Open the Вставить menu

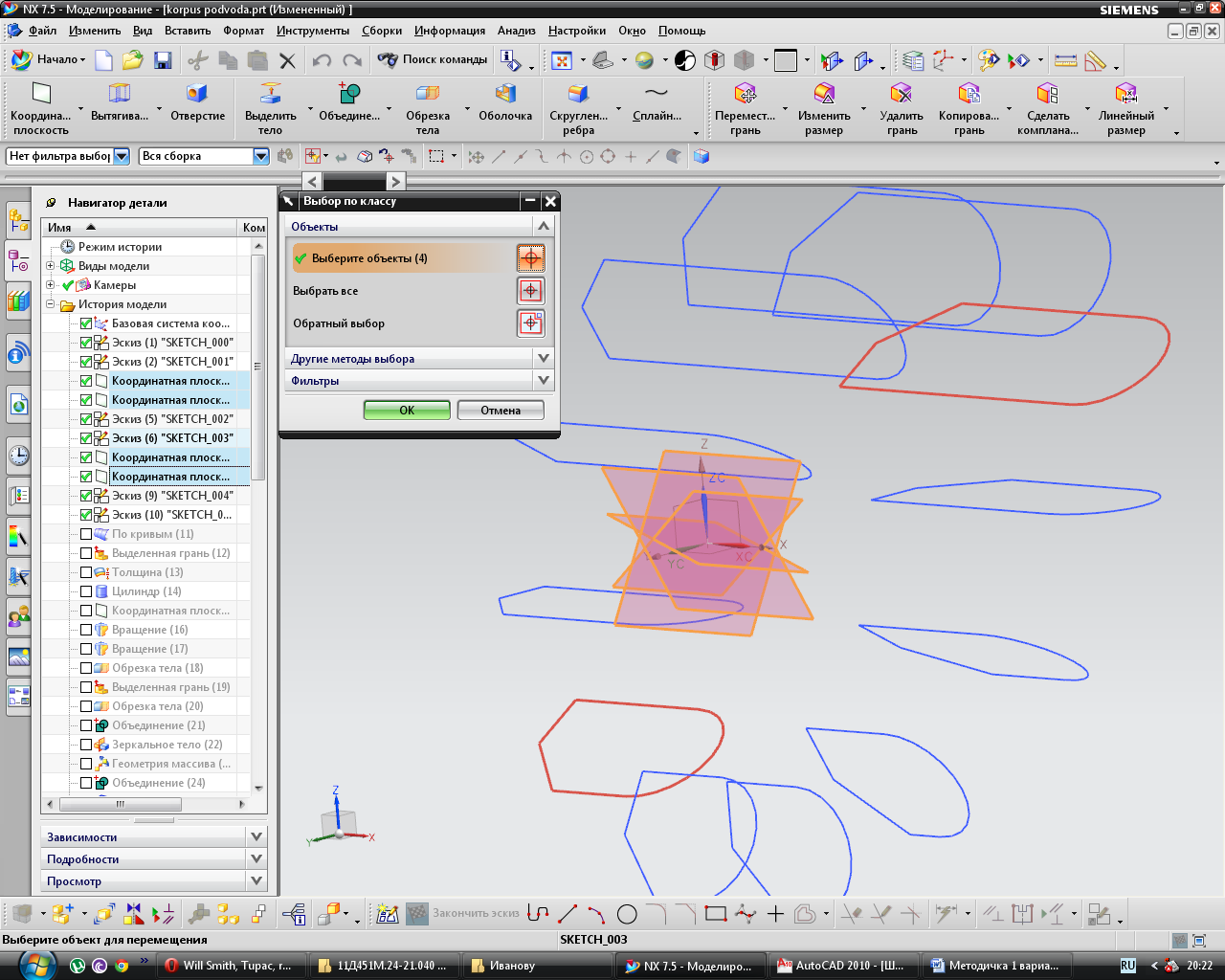click(x=188, y=31)
